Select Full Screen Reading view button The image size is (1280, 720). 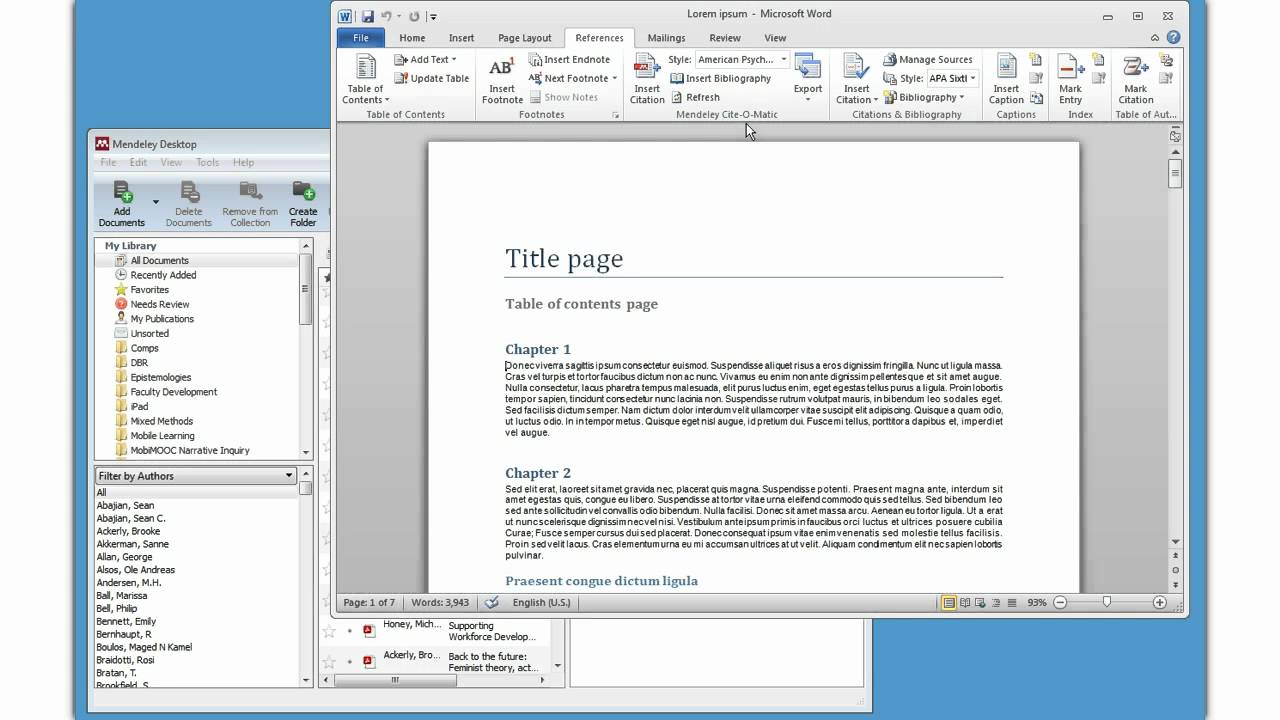[x=965, y=603]
